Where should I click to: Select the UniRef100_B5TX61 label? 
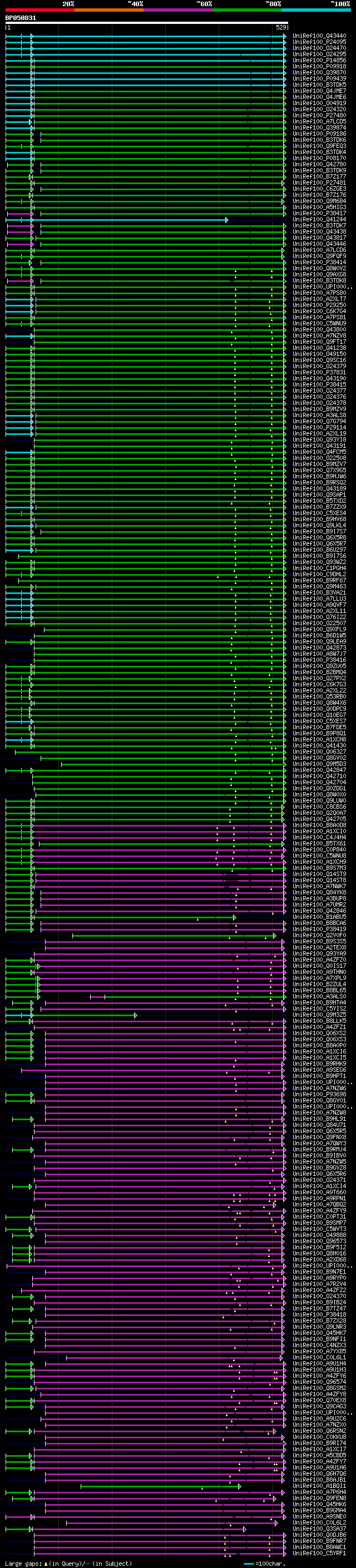coord(319,843)
